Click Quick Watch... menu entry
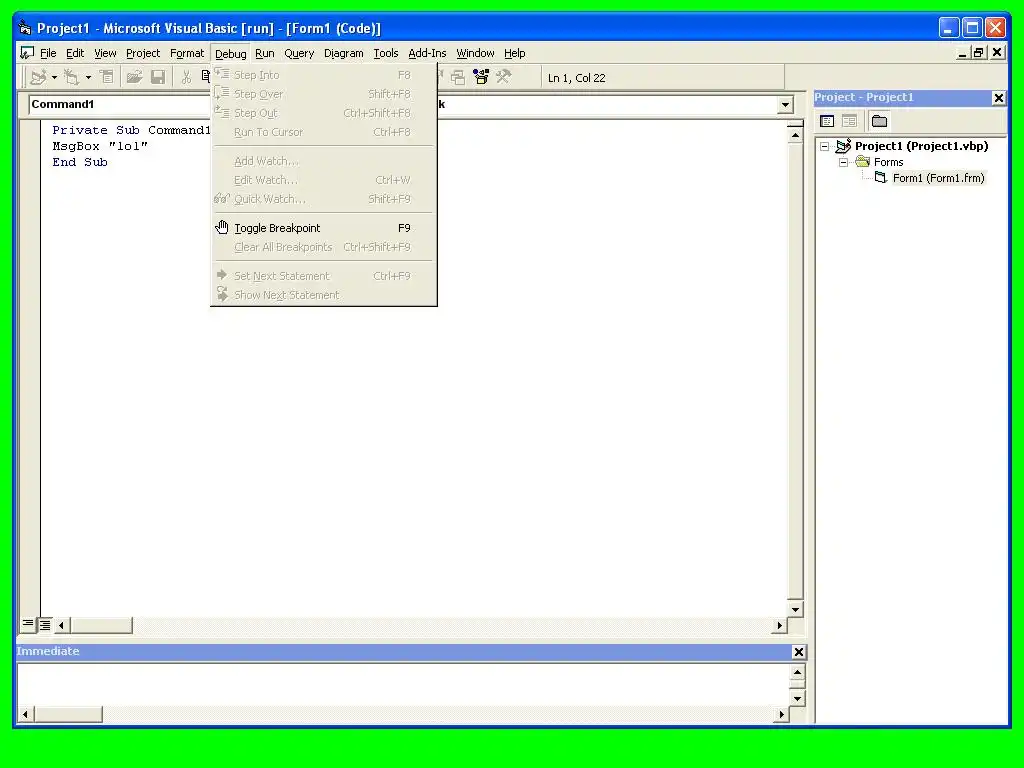The image size is (1024, 768). click(324, 199)
